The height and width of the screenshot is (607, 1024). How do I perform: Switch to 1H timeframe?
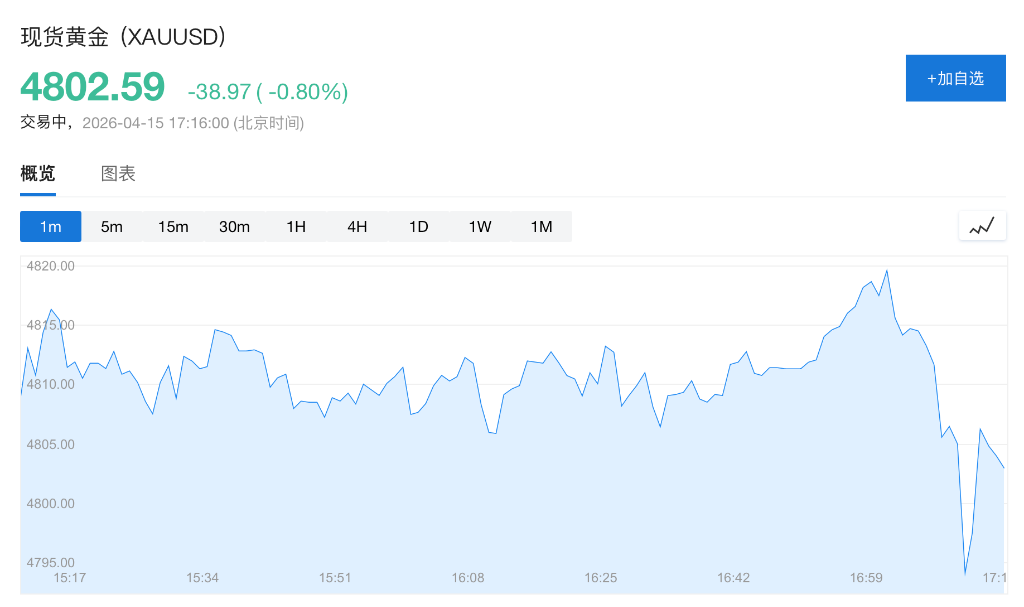(x=296, y=227)
